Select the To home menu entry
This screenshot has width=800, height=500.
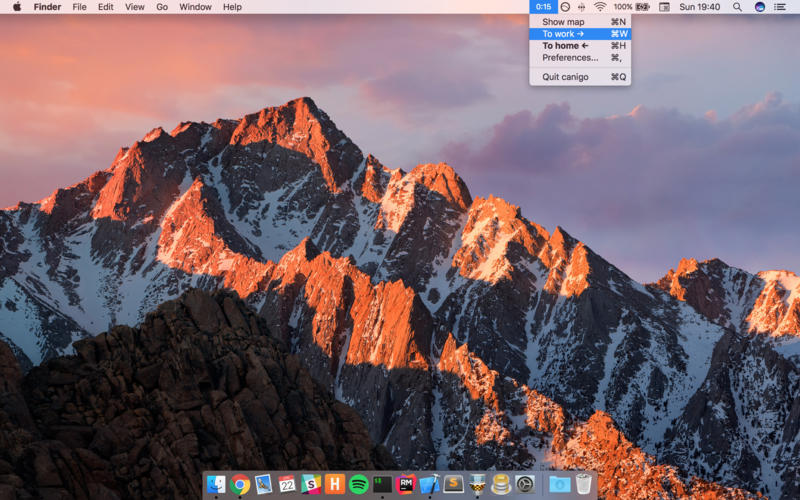pyautogui.click(x=580, y=45)
